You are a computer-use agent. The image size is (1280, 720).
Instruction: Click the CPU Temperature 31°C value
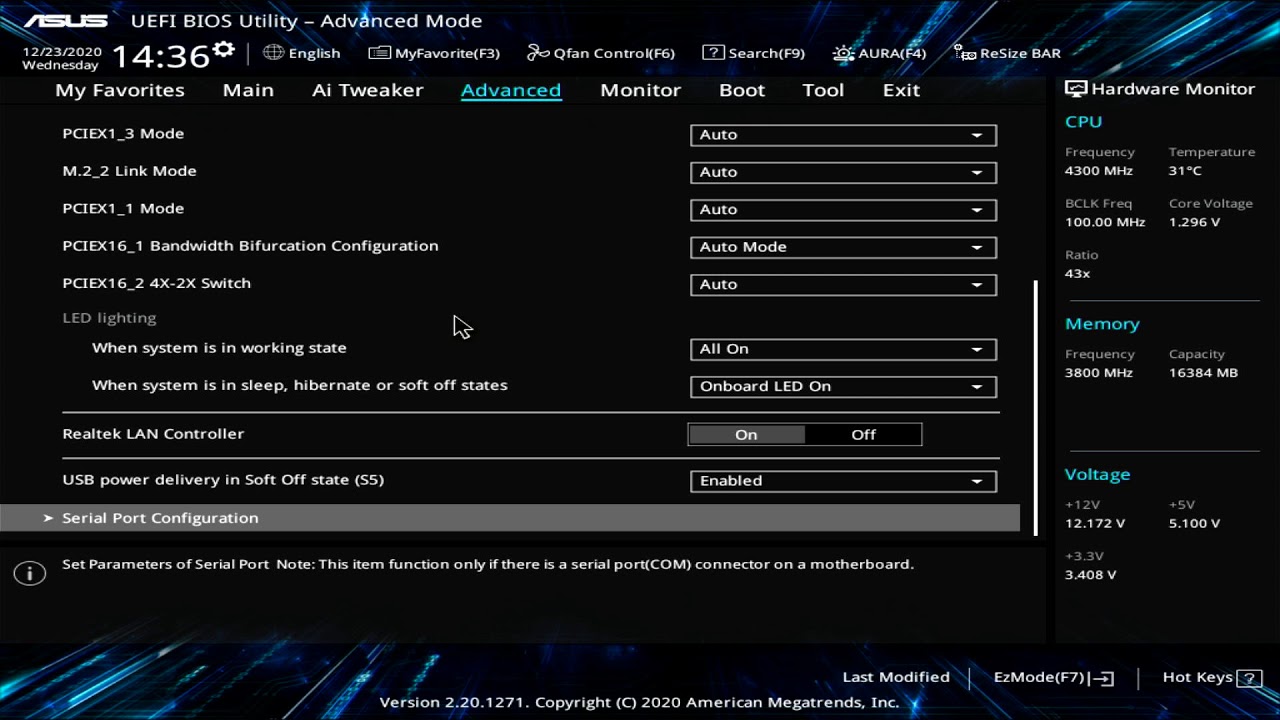[1185, 171]
